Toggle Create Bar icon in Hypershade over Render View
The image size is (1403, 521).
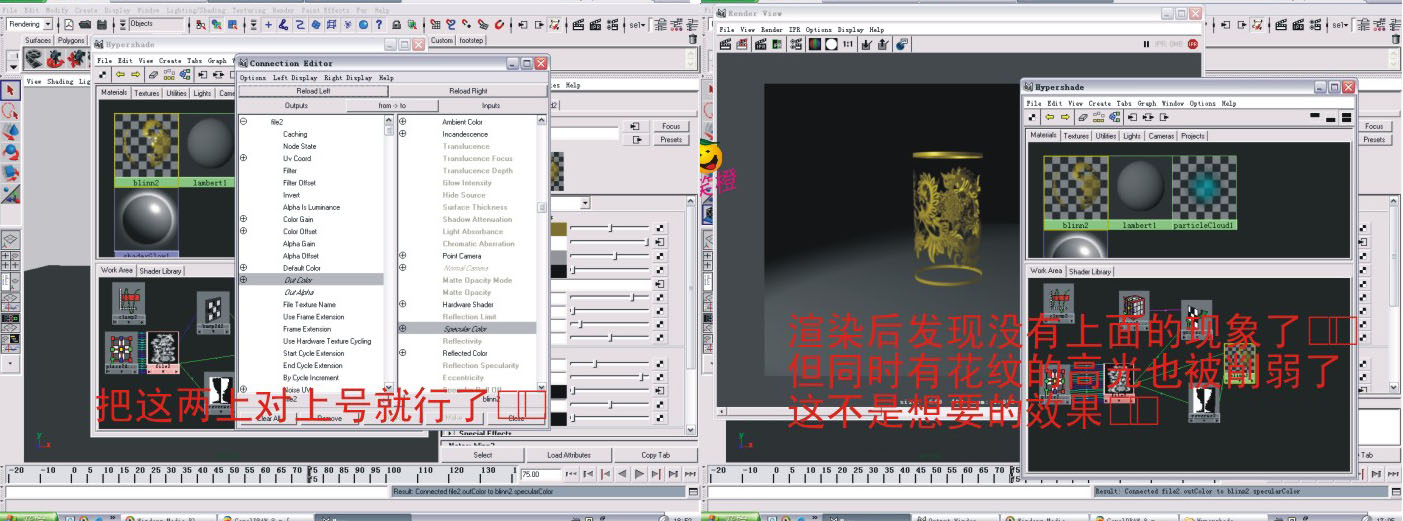coord(1032,117)
